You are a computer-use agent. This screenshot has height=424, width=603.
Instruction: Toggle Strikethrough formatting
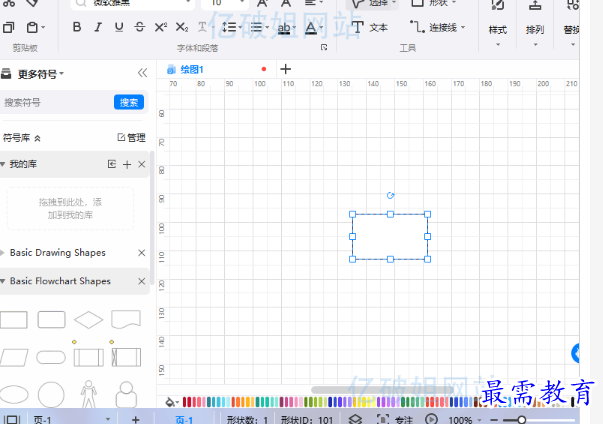[140, 27]
